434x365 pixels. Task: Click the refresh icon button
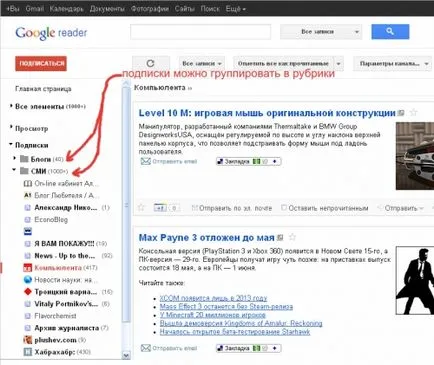[x=150, y=63]
